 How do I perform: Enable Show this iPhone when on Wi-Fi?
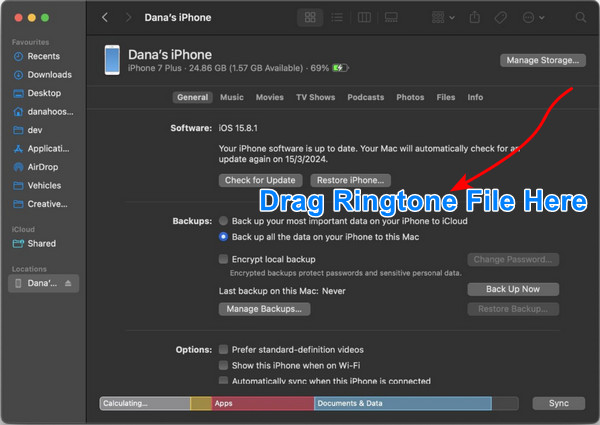(x=223, y=366)
